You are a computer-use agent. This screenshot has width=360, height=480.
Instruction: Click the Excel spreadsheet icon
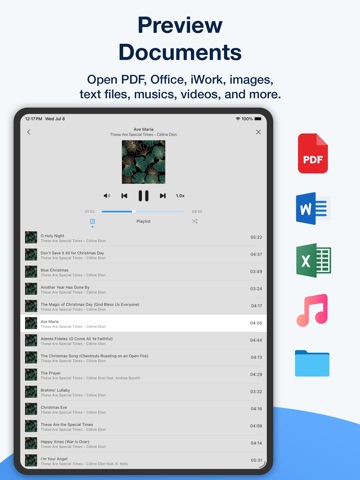(x=313, y=260)
